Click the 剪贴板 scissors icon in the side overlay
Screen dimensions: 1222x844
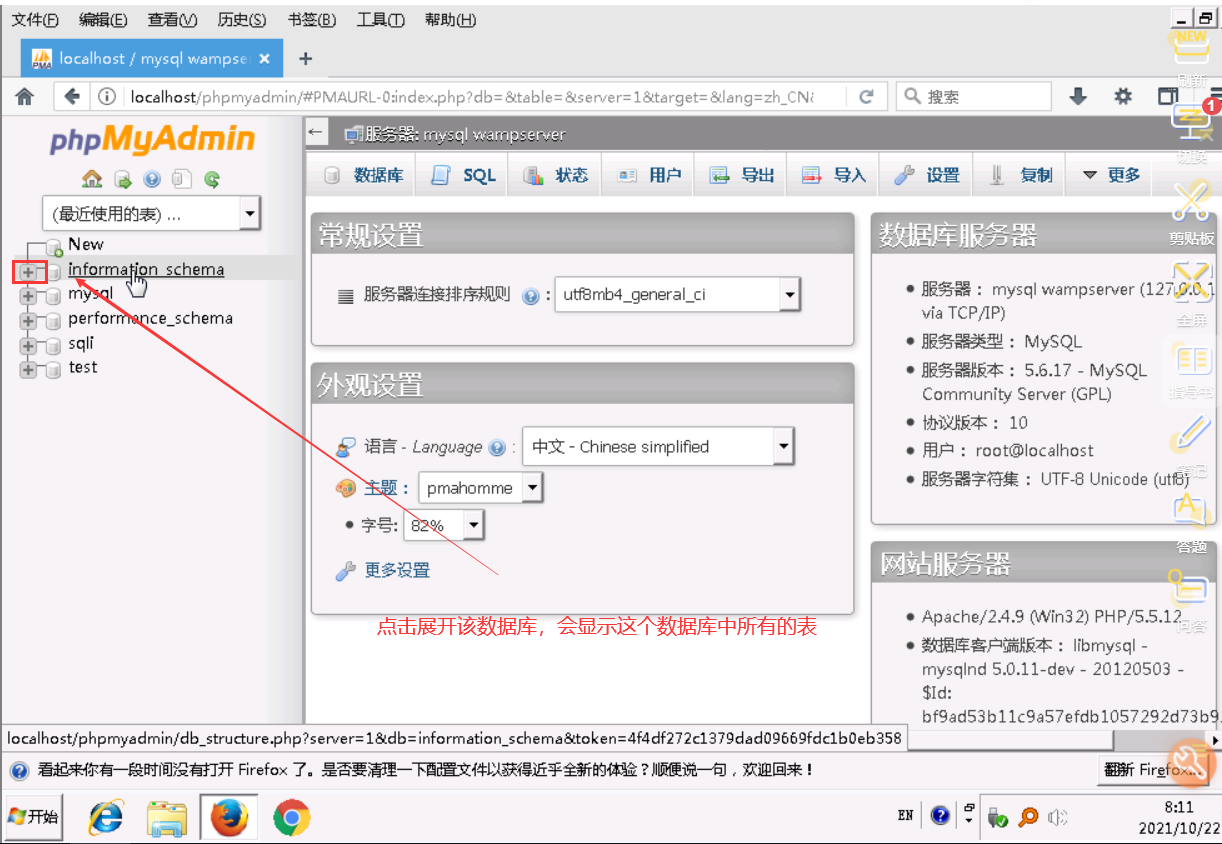pyautogui.click(x=1191, y=202)
